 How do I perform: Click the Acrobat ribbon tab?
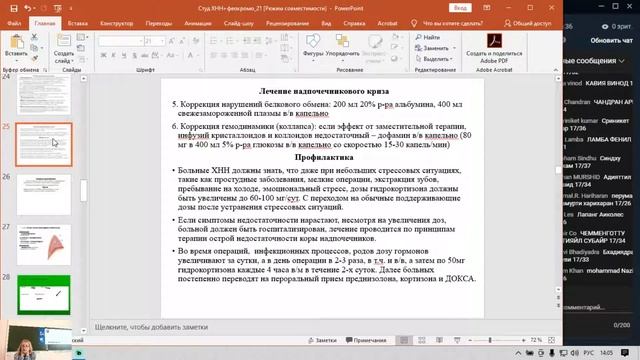click(x=387, y=24)
